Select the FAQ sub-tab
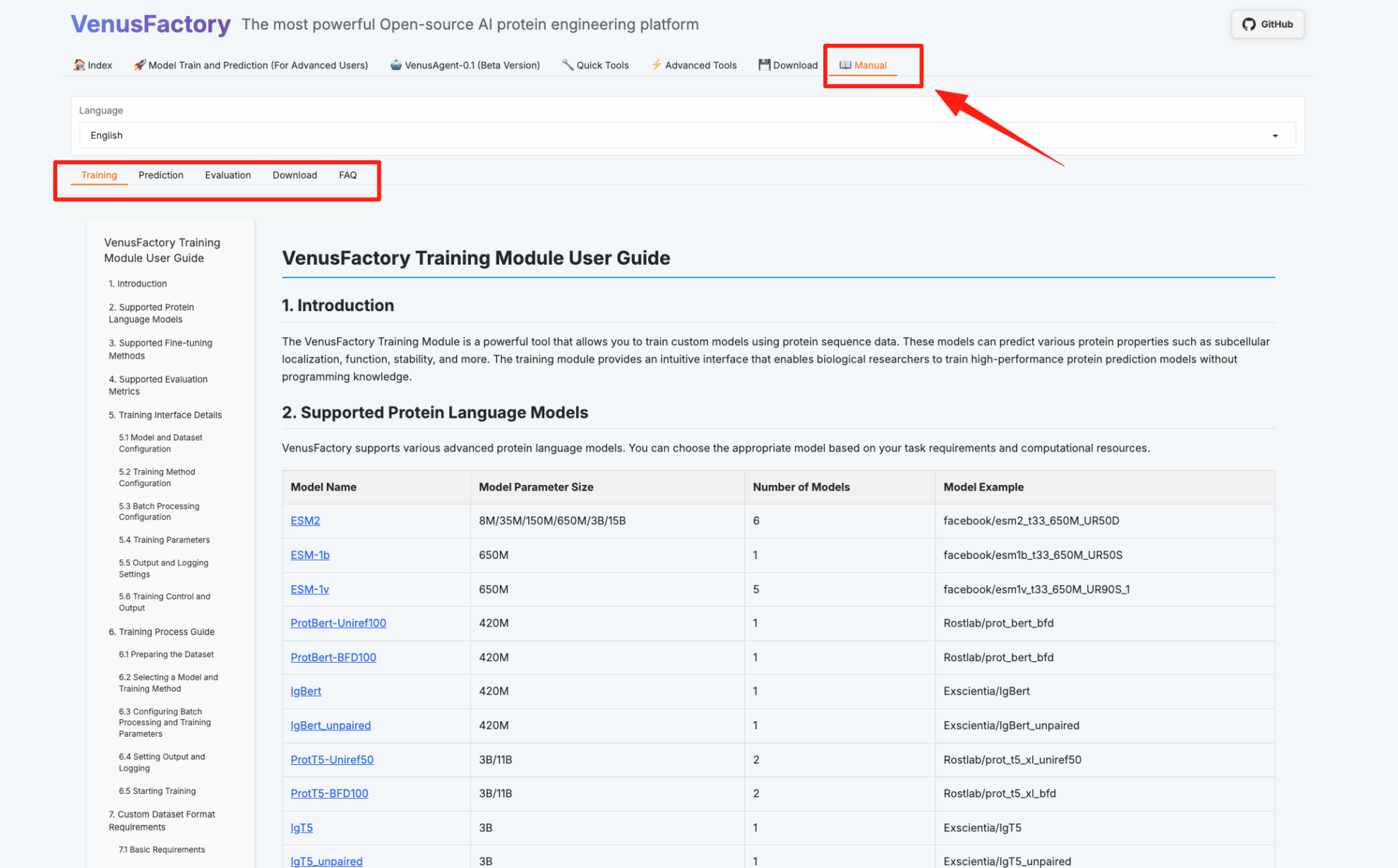 [x=347, y=175]
